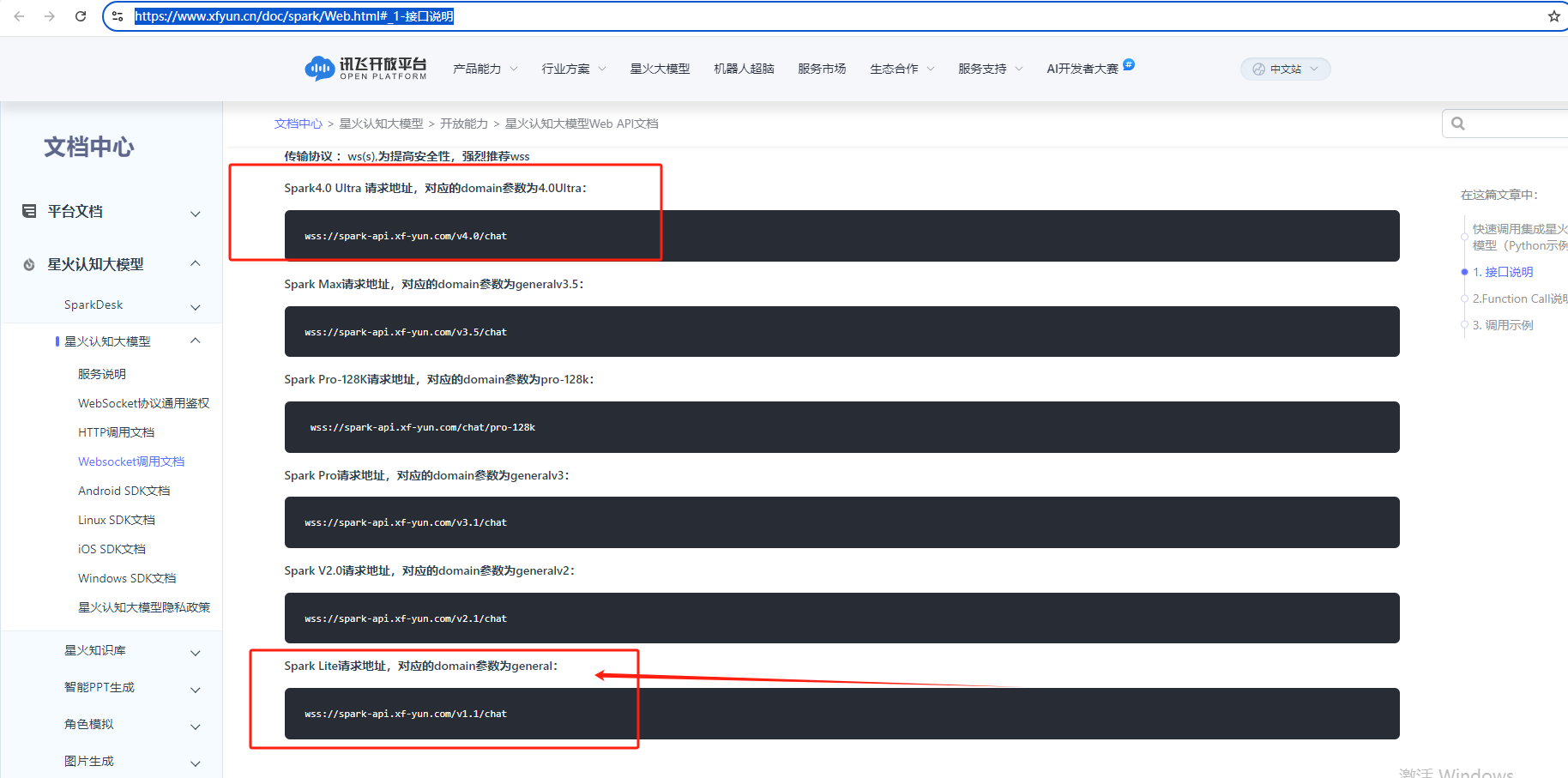
Task: Expand the 星火知识库 sidebar group
Action: point(196,652)
